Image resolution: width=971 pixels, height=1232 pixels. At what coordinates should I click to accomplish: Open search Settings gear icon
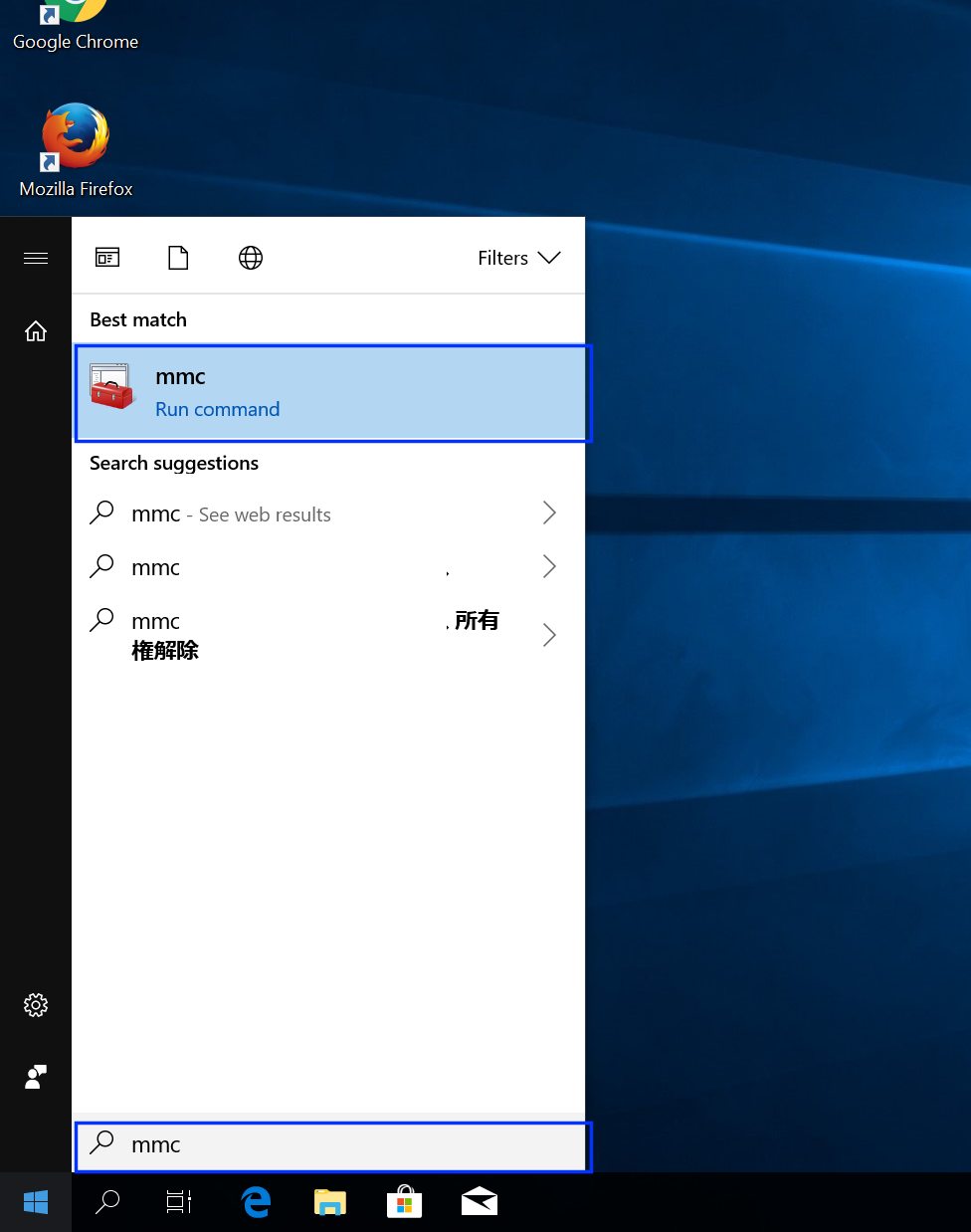click(36, 1005)
